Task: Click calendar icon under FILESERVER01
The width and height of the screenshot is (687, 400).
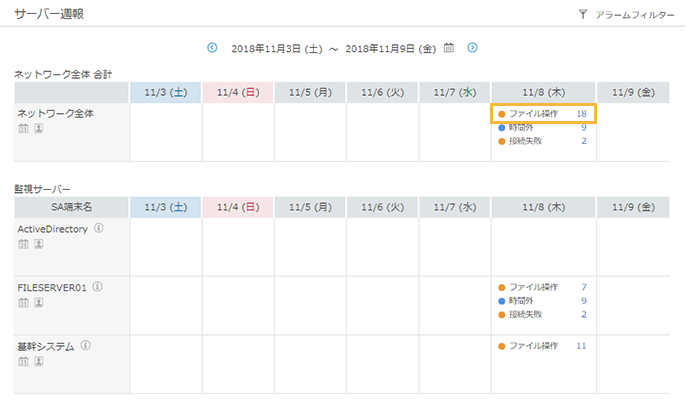Action: (23, 302)
